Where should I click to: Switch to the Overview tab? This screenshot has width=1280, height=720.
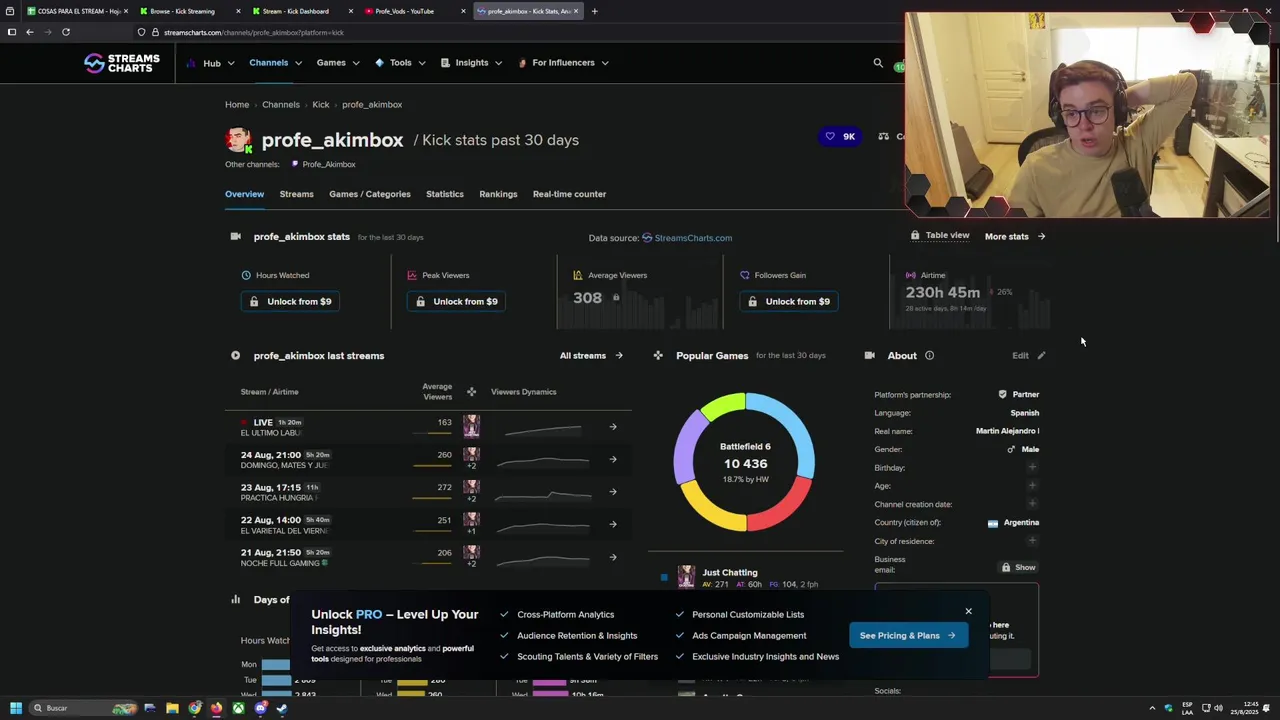point(244,194)
